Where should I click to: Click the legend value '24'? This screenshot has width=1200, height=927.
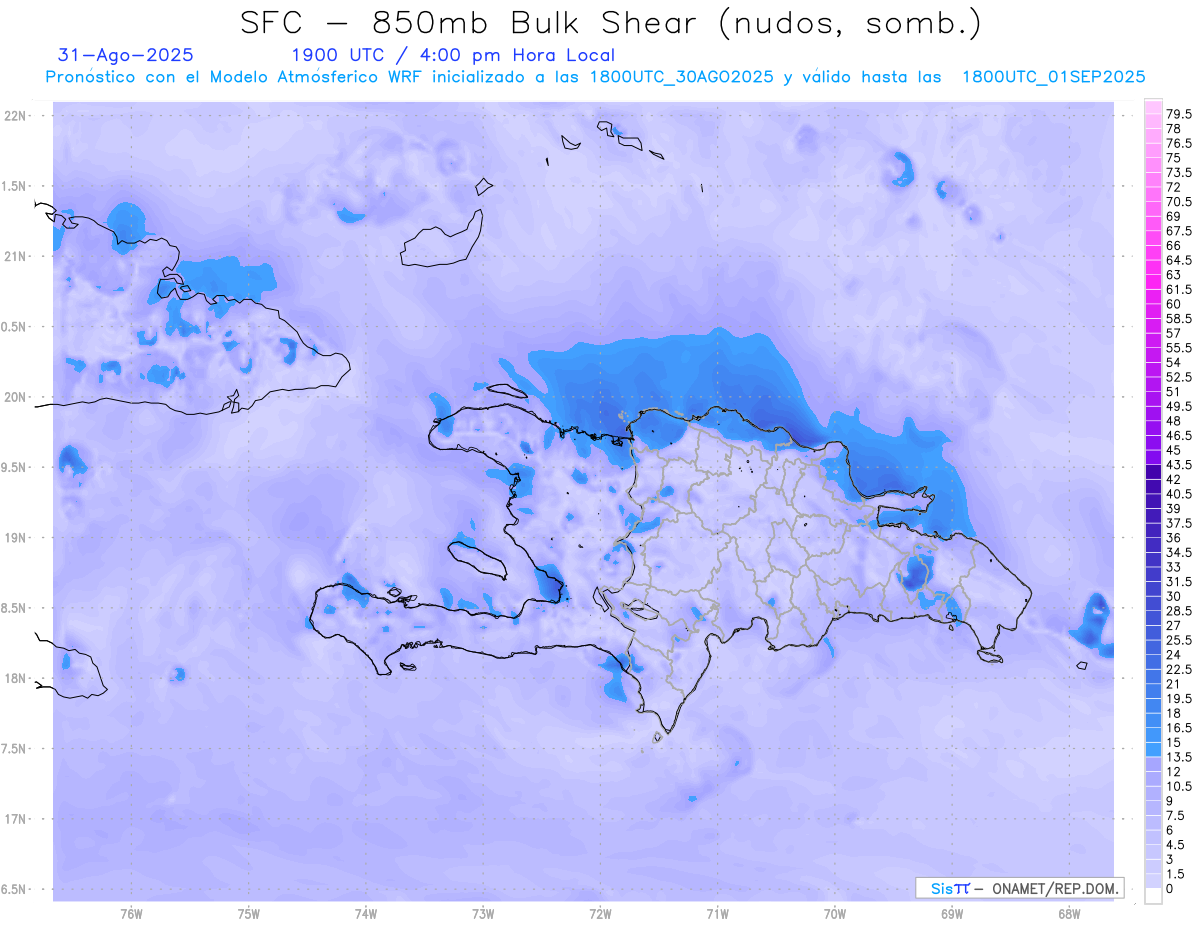click(1173, 655)
